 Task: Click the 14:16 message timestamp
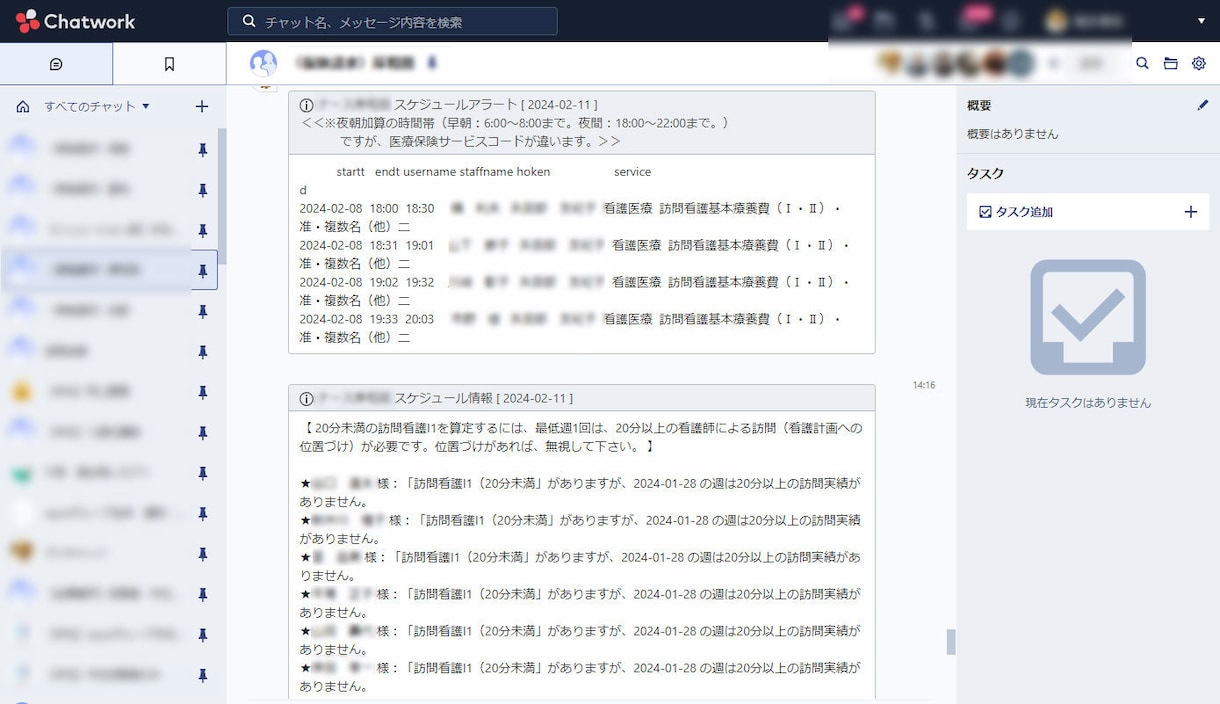pos(923,385)
